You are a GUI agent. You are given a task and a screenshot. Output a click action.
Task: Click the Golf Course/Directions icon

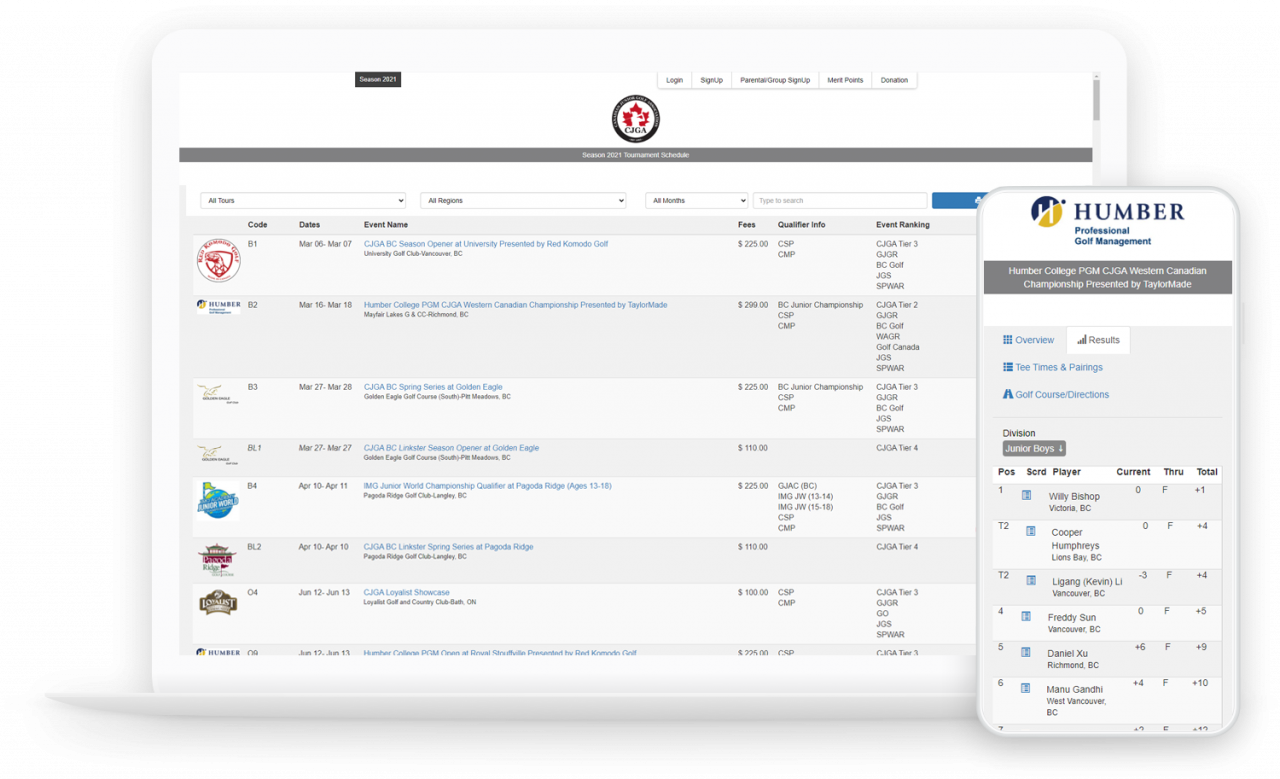coord(1008,394)
